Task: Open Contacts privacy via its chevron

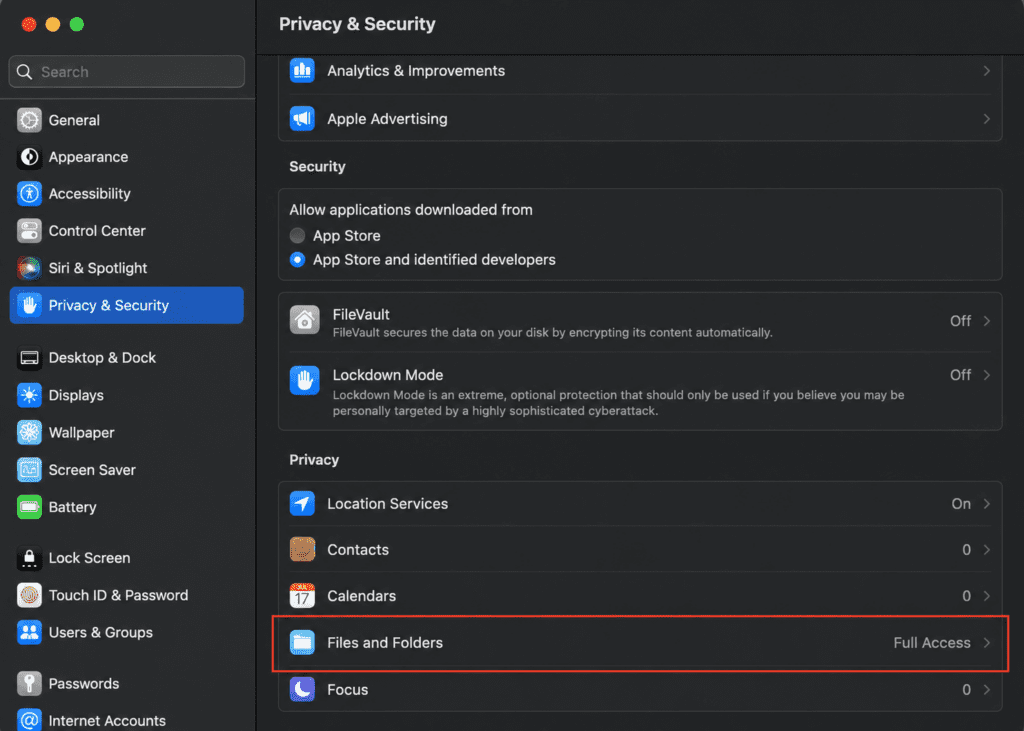Action: 986,549
